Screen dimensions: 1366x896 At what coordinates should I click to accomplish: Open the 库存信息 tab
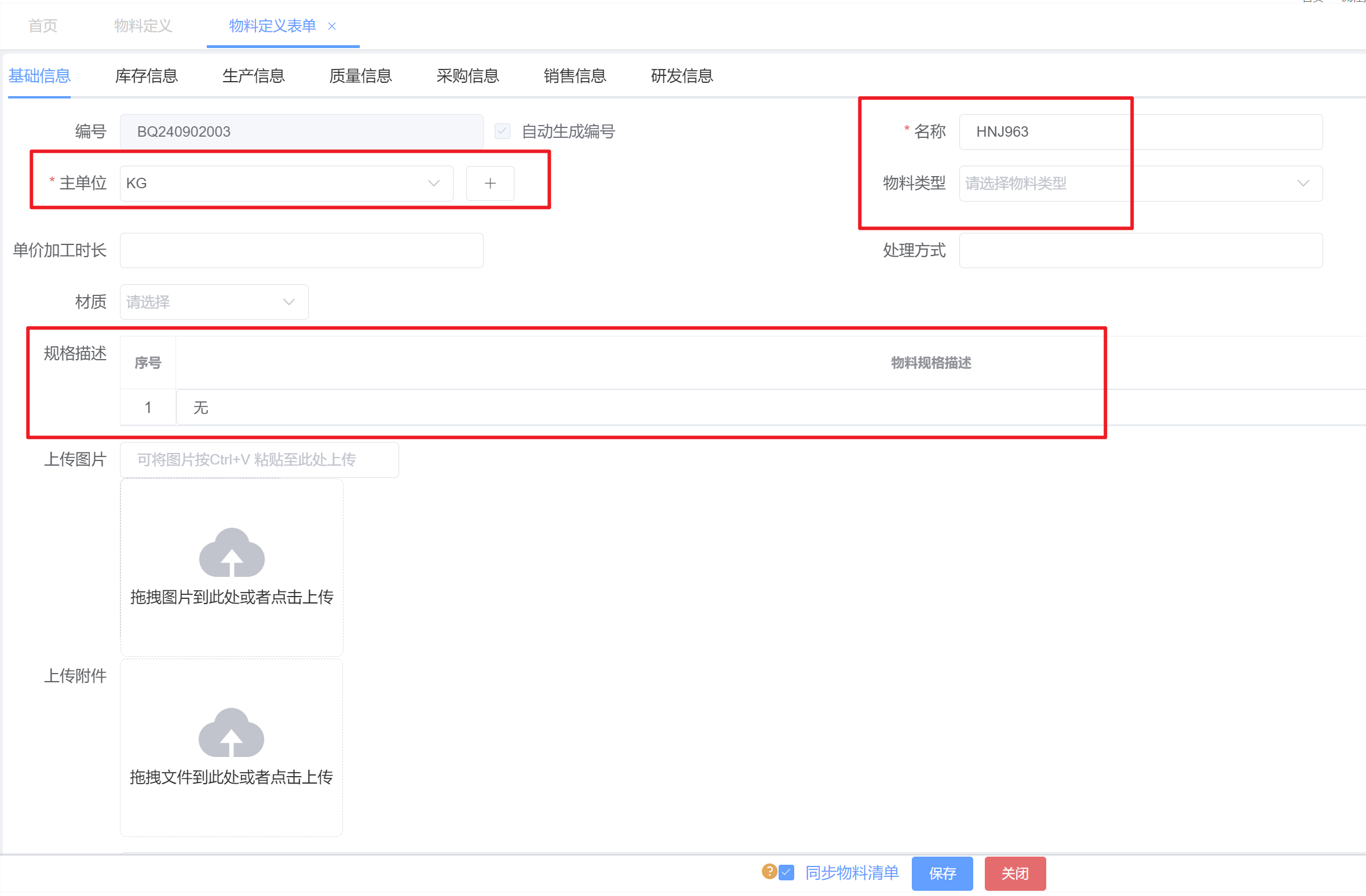(x=147, y=76)
